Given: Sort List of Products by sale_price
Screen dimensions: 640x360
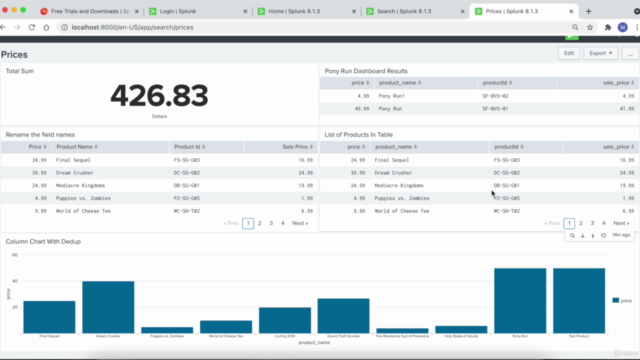Looking at the screenshot, I should coord(618,147).
